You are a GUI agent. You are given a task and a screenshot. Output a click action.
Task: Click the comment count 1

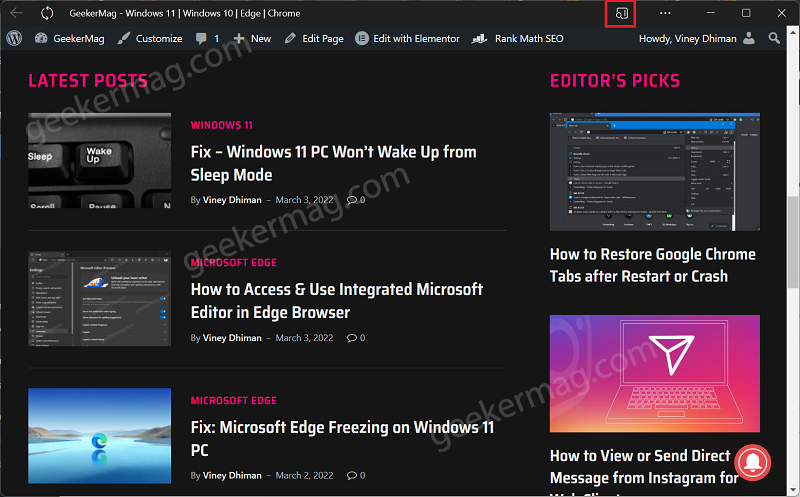(216, 39)
